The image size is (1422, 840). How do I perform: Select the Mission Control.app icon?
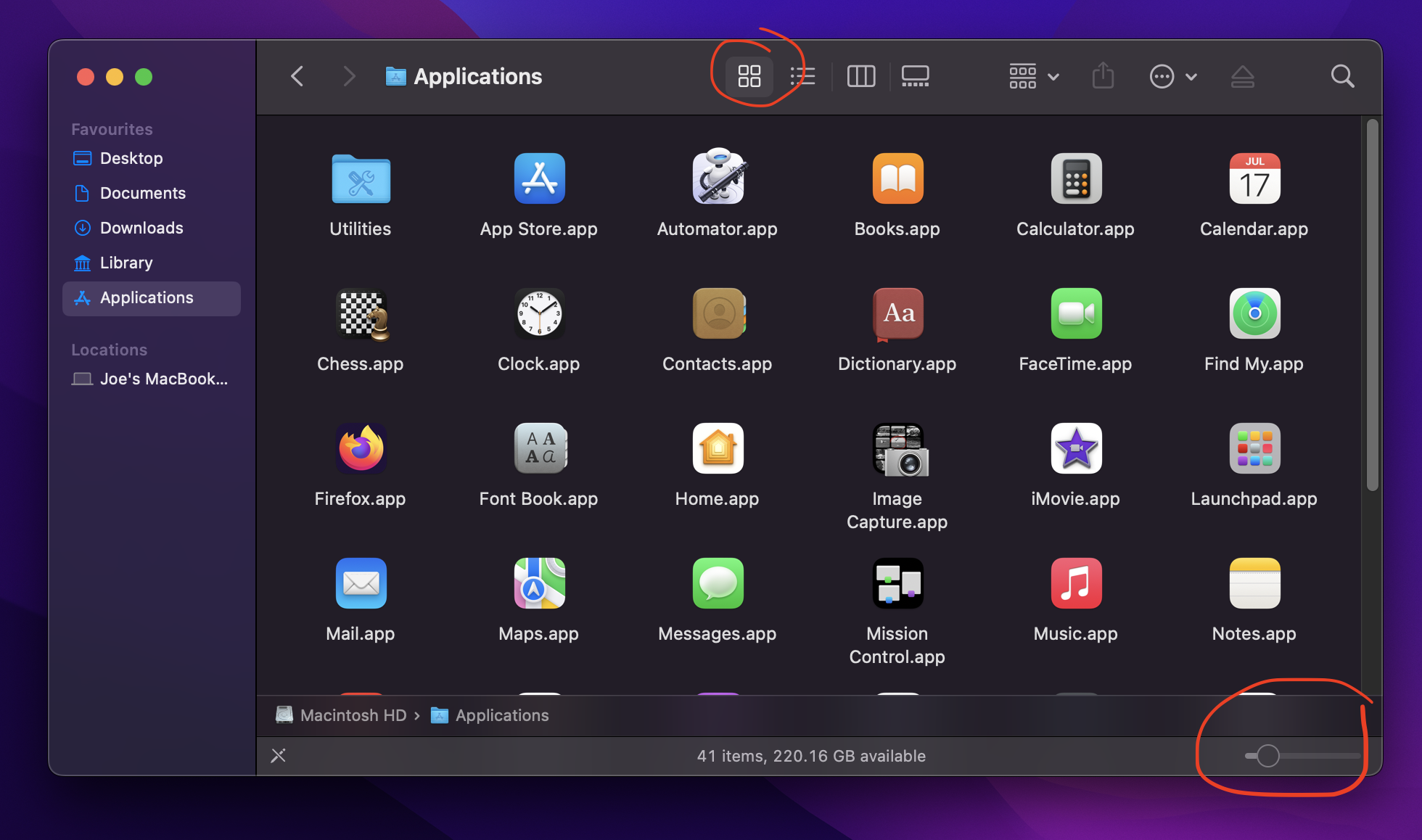(897, 583)
